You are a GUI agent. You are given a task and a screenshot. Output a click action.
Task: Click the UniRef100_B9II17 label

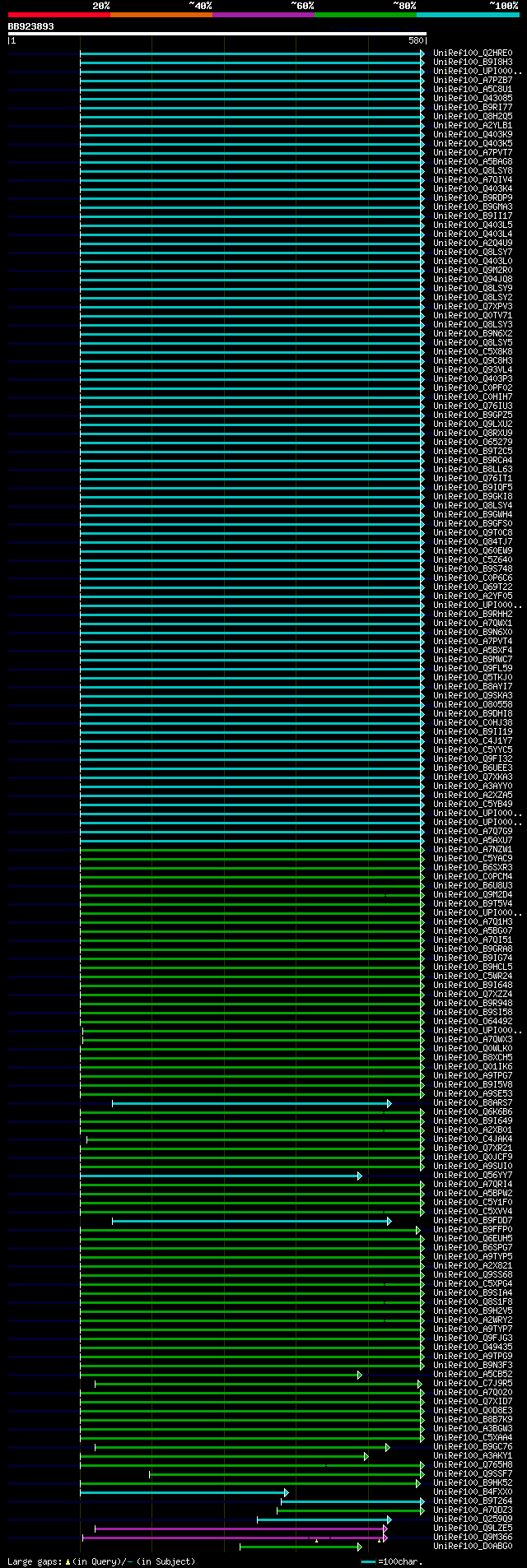(473, 216)
